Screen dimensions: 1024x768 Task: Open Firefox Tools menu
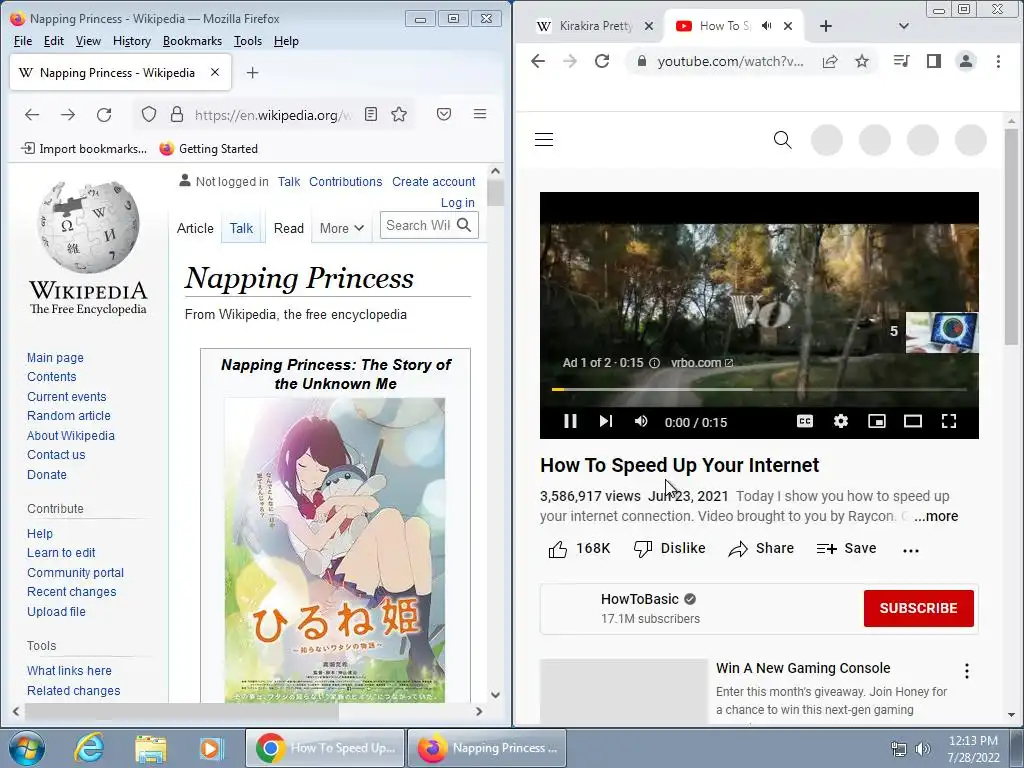(x=248, y=41)
